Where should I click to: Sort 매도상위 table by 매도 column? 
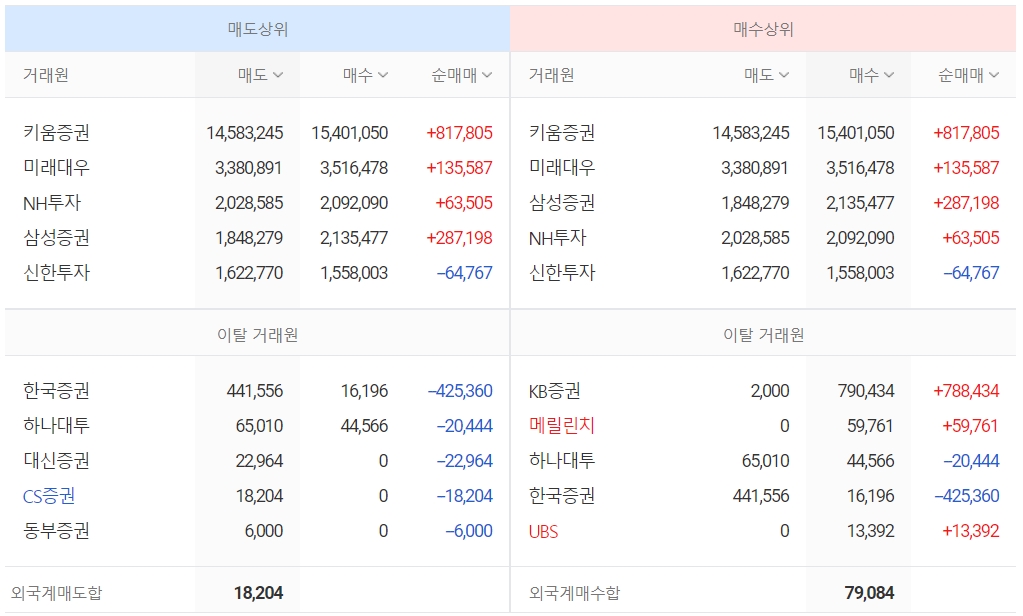click(x=260, y=75)
